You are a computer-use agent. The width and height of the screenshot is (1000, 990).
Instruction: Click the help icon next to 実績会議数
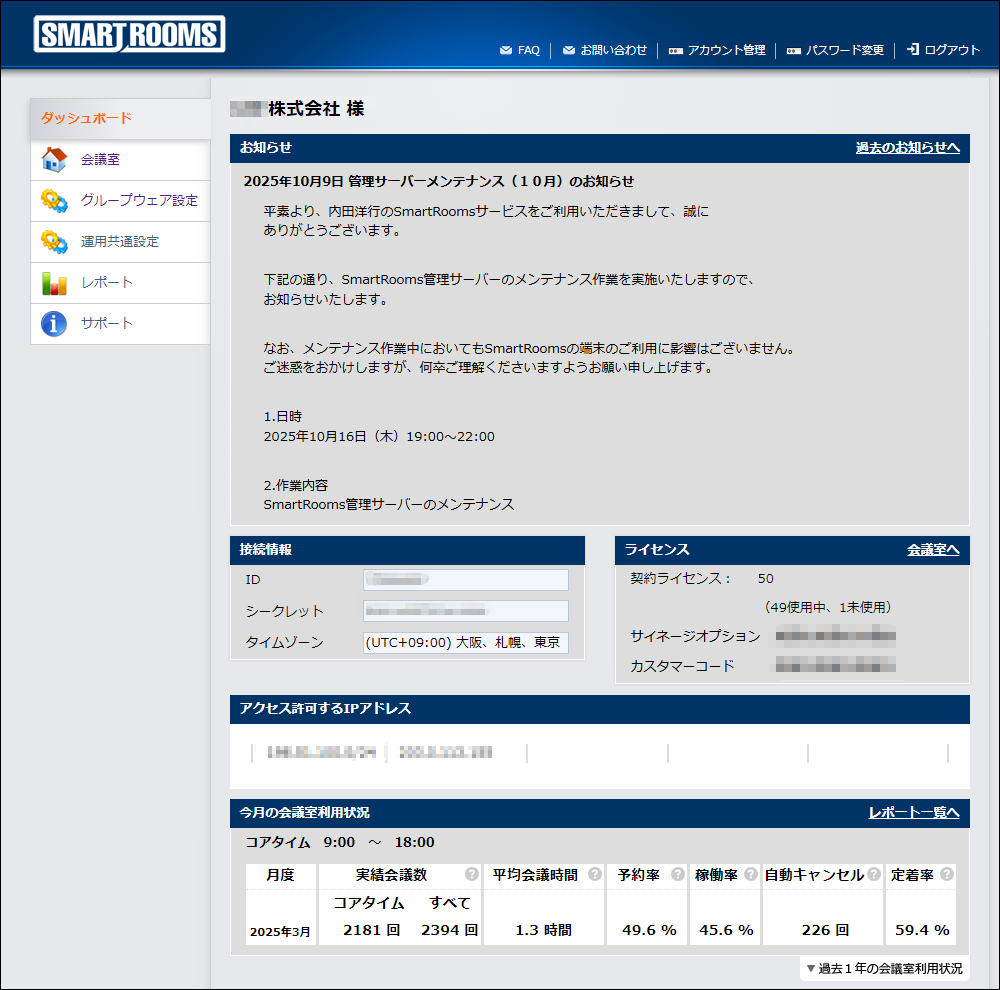point(472,875)
